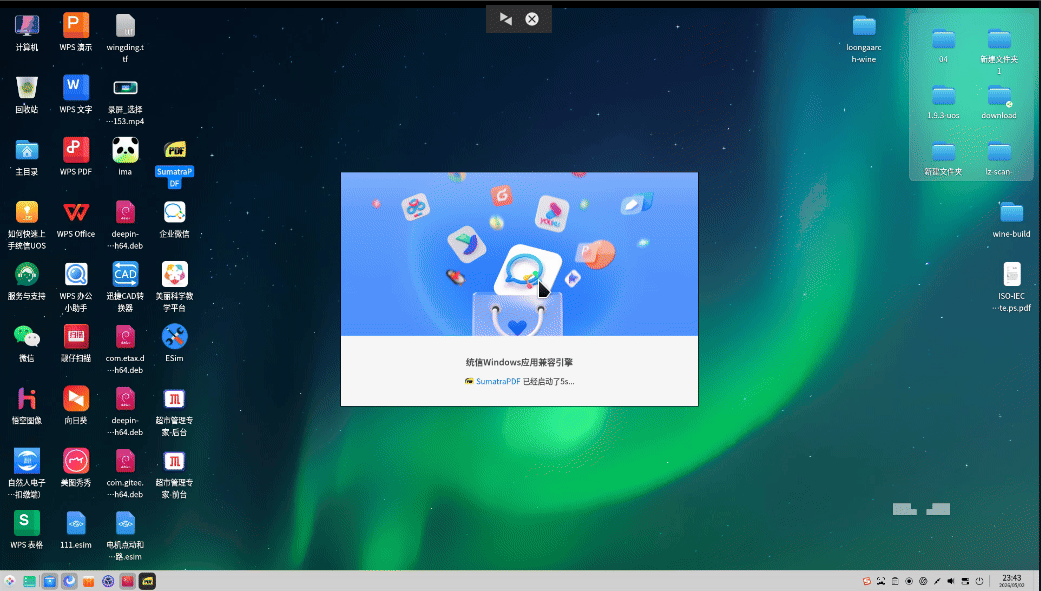Open the Sogou input method tray icon
This screenshot has height=591, width=1041.
click(x=866, y=581)
